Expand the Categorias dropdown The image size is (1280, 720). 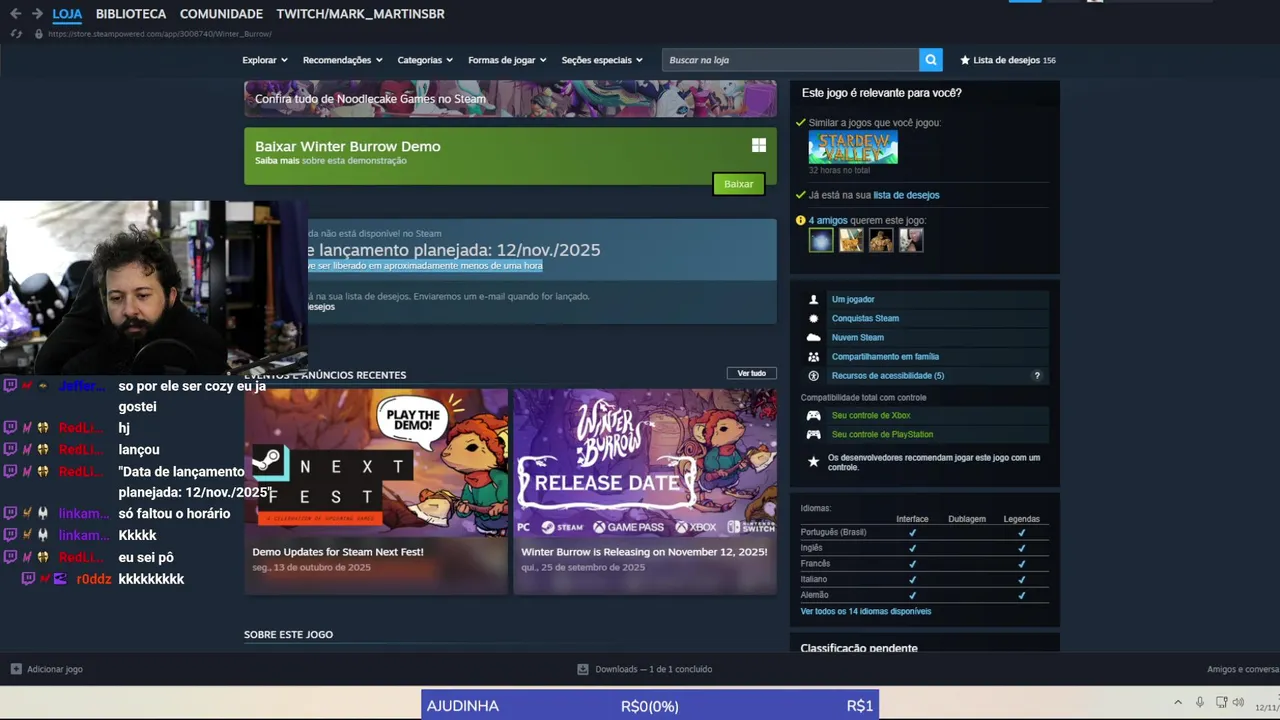425,60
